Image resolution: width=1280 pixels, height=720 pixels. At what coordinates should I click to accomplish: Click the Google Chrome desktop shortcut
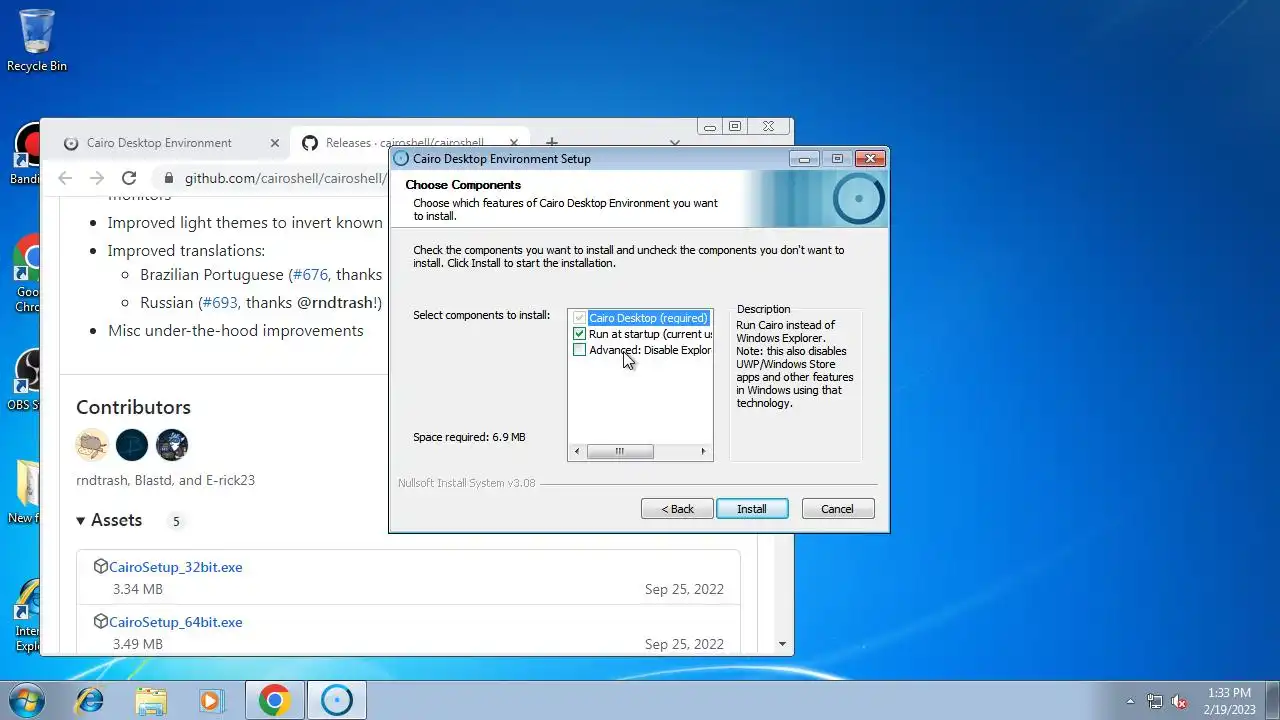(28, 274)
